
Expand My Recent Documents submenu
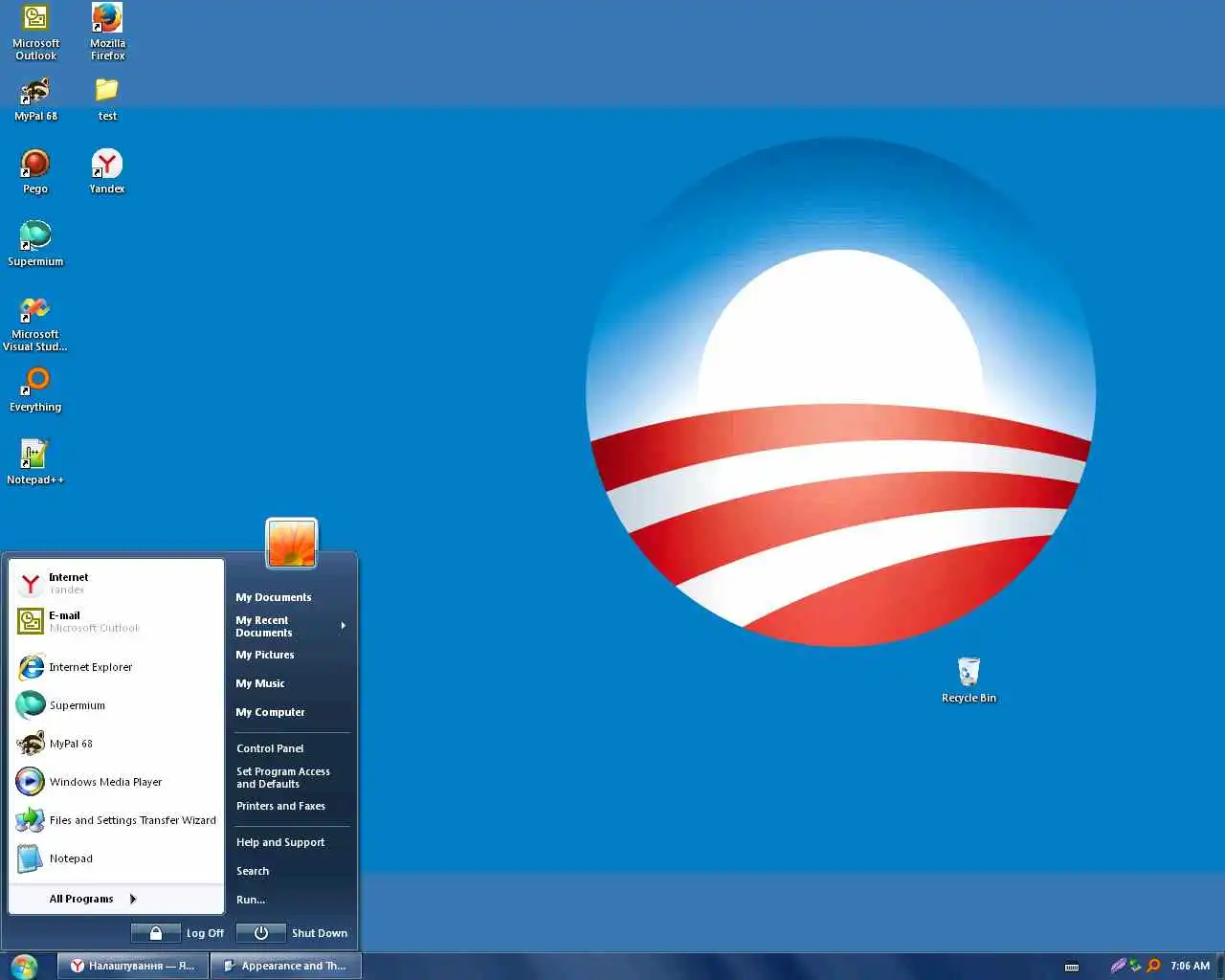(x=292, y=626)
